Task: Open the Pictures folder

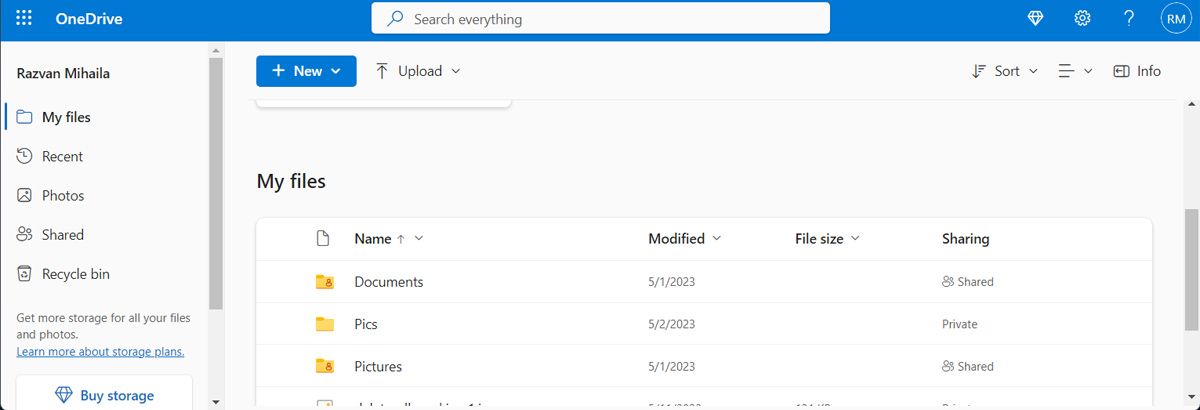Action: (x=378, y=366)
